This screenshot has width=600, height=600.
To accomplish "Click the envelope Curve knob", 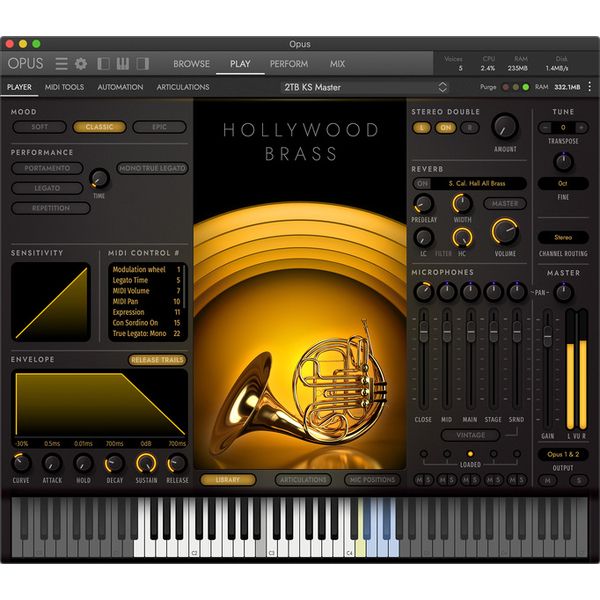I will tap(21, 463).
